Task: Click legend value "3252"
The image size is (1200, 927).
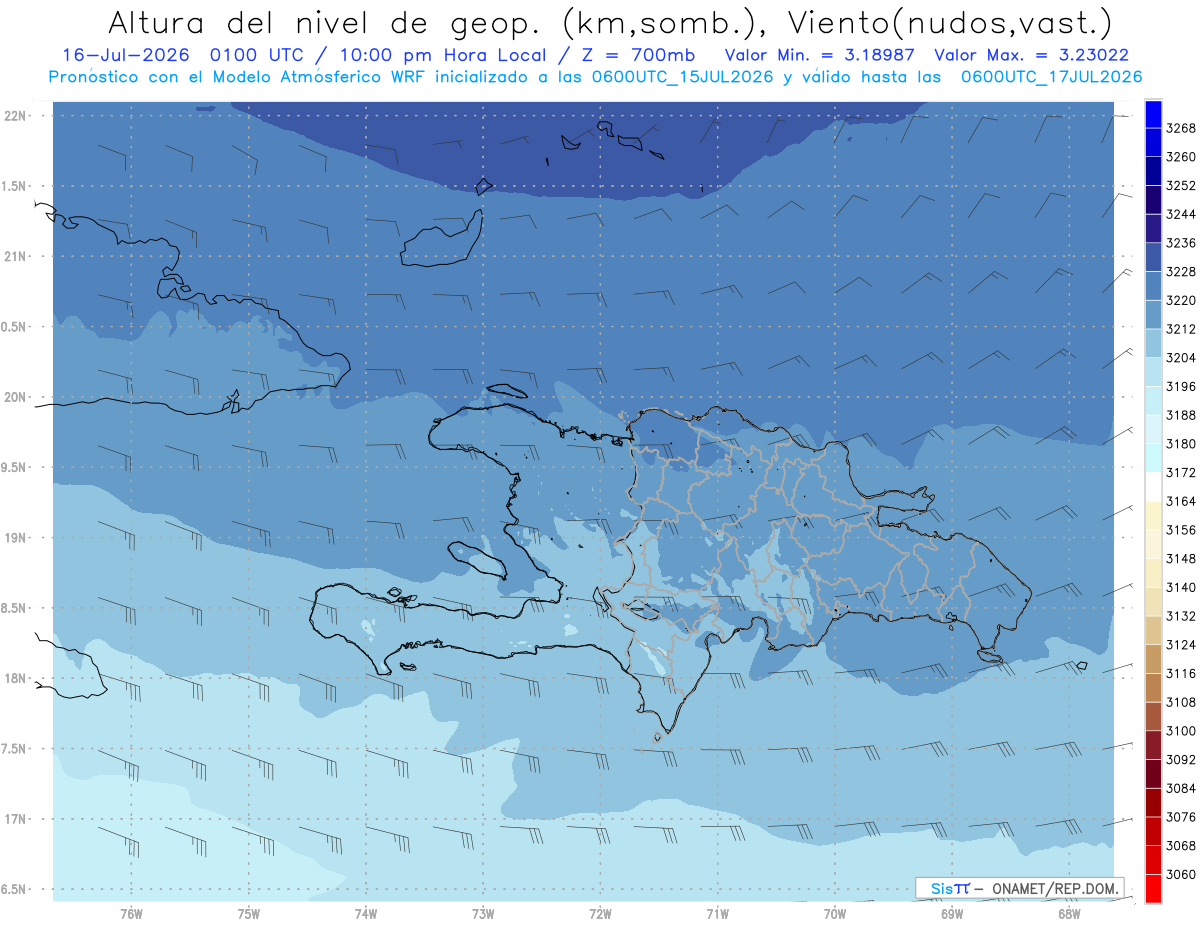Action: coord(1181,186)
